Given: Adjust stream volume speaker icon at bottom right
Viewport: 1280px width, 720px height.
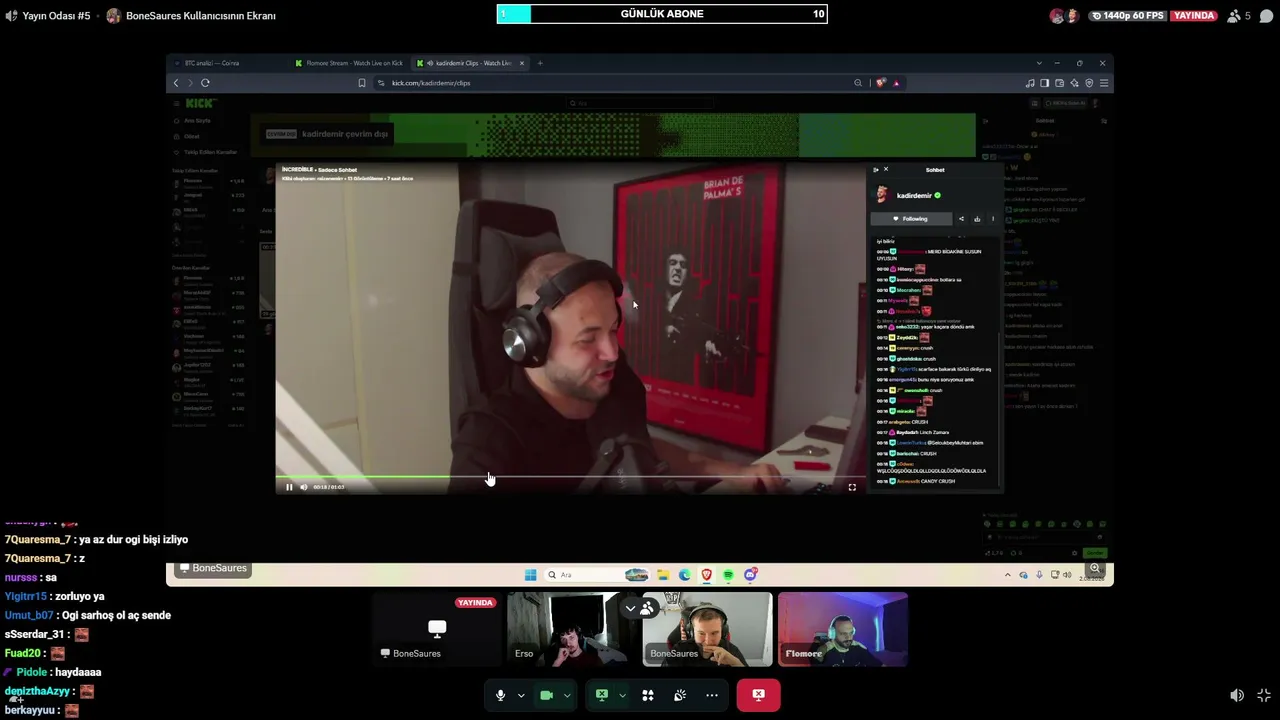Looking at the screenshot, I should [1237, 695].
